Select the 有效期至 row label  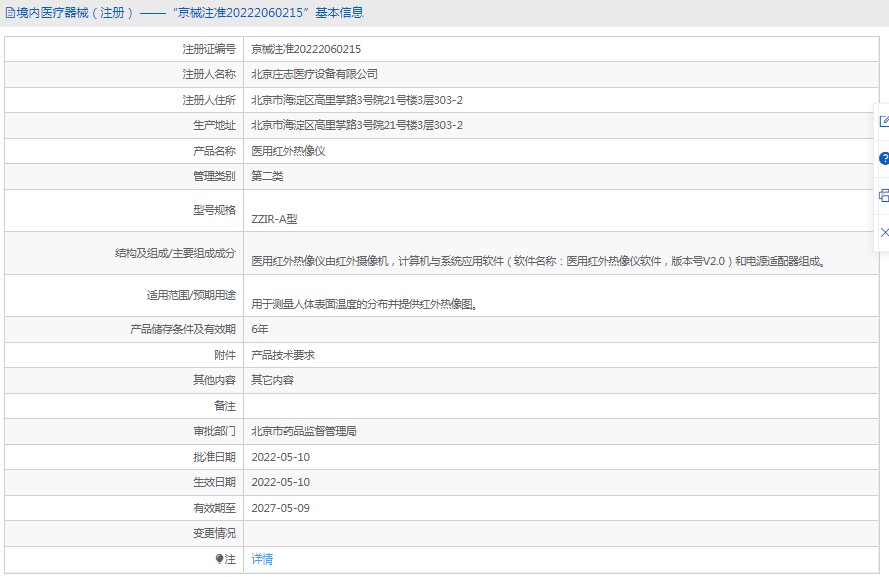214,508
